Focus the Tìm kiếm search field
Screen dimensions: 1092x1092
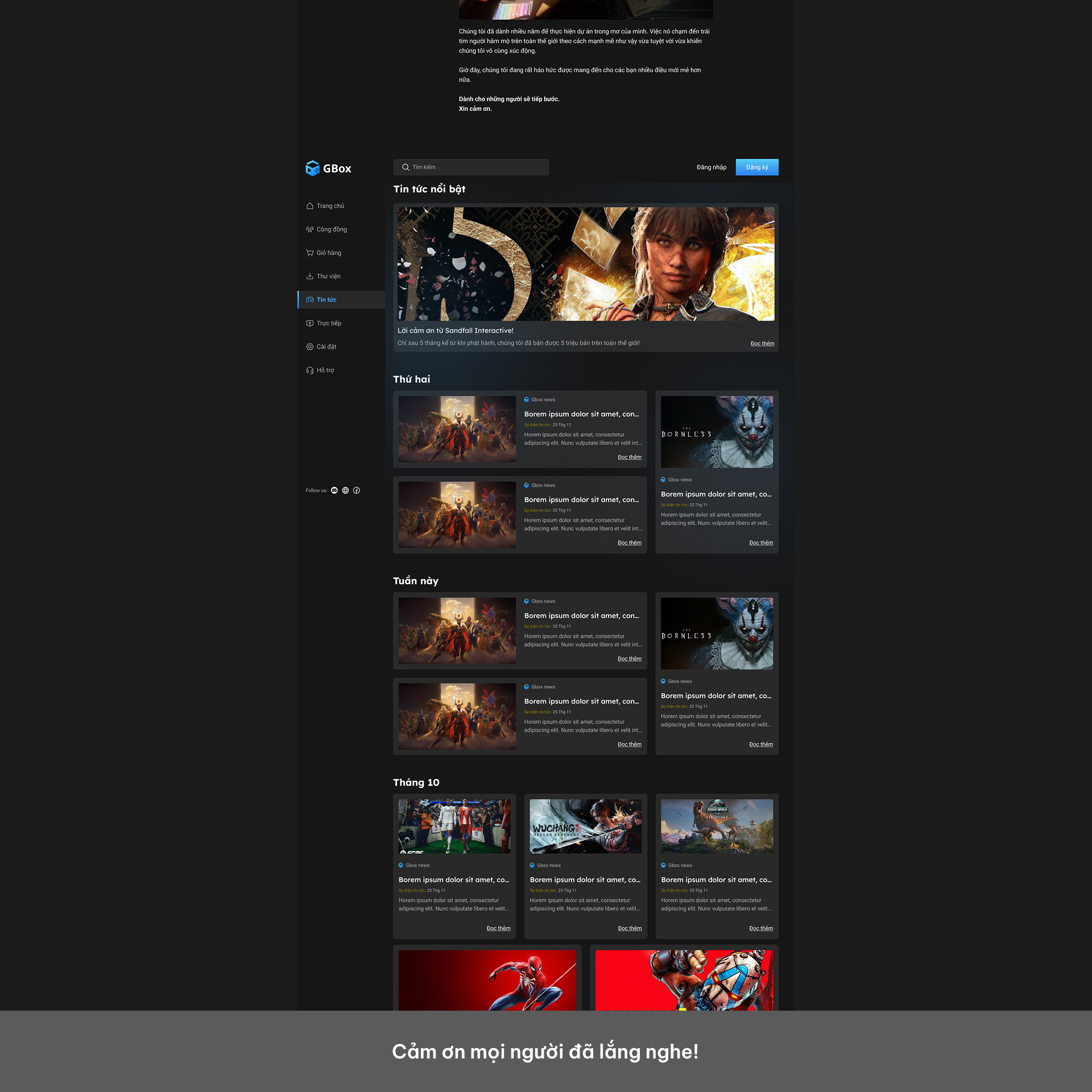(x=471, y=167)
